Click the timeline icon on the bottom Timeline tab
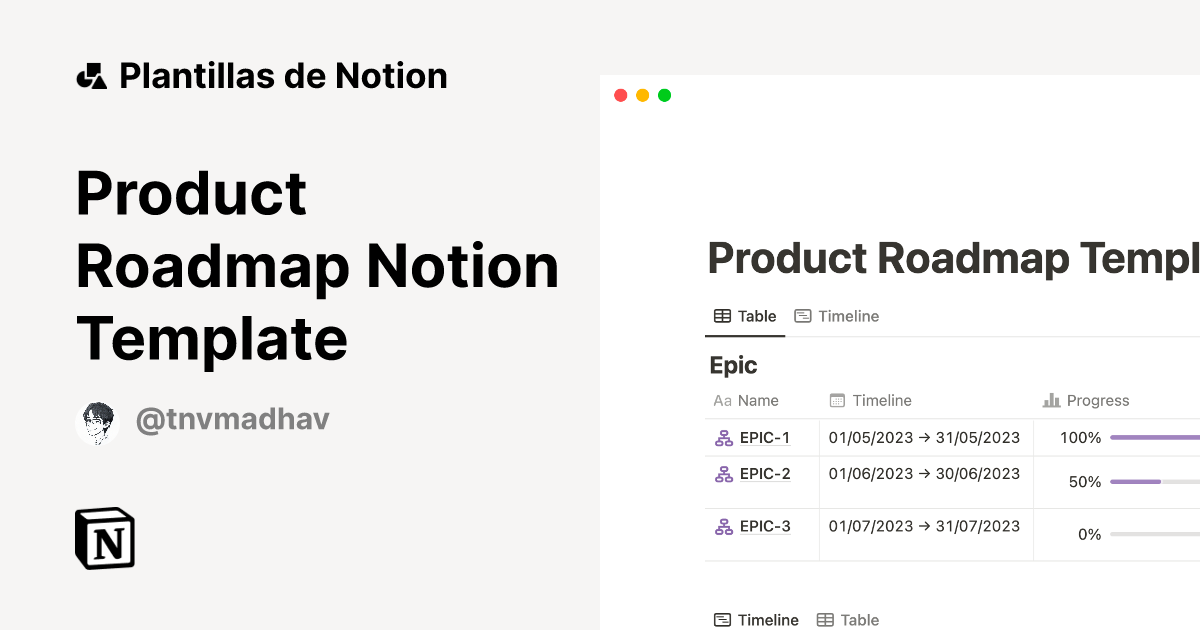1200x630 pixels. pos(723,620)
